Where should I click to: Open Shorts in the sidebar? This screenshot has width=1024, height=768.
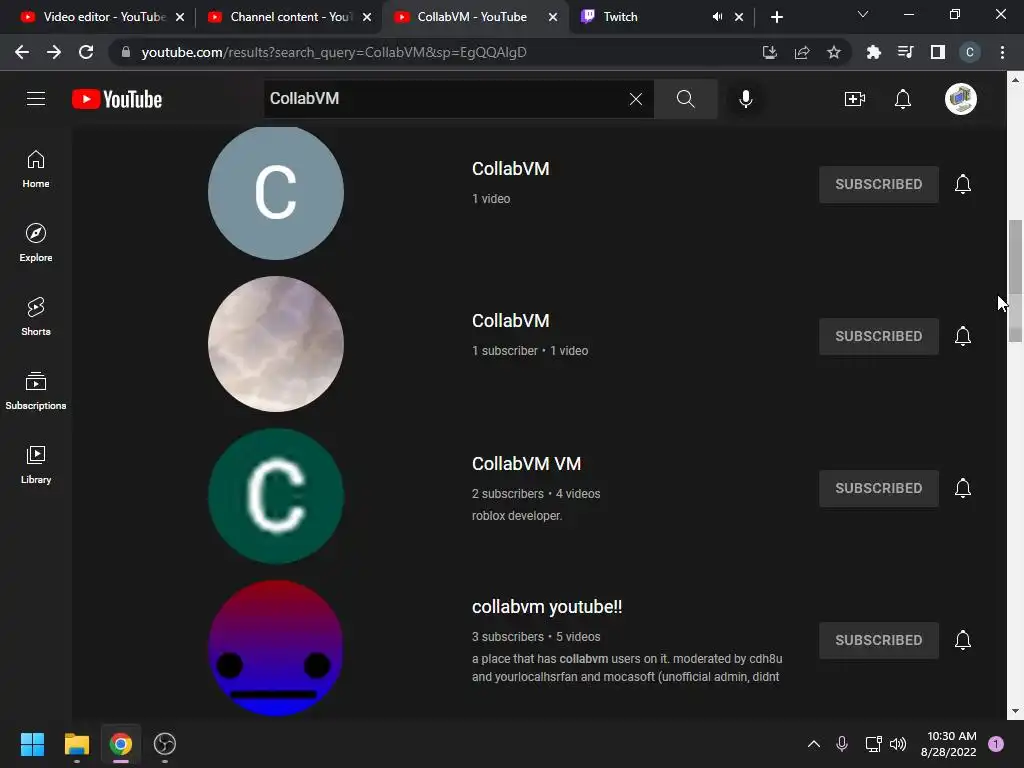pos(36,317)
